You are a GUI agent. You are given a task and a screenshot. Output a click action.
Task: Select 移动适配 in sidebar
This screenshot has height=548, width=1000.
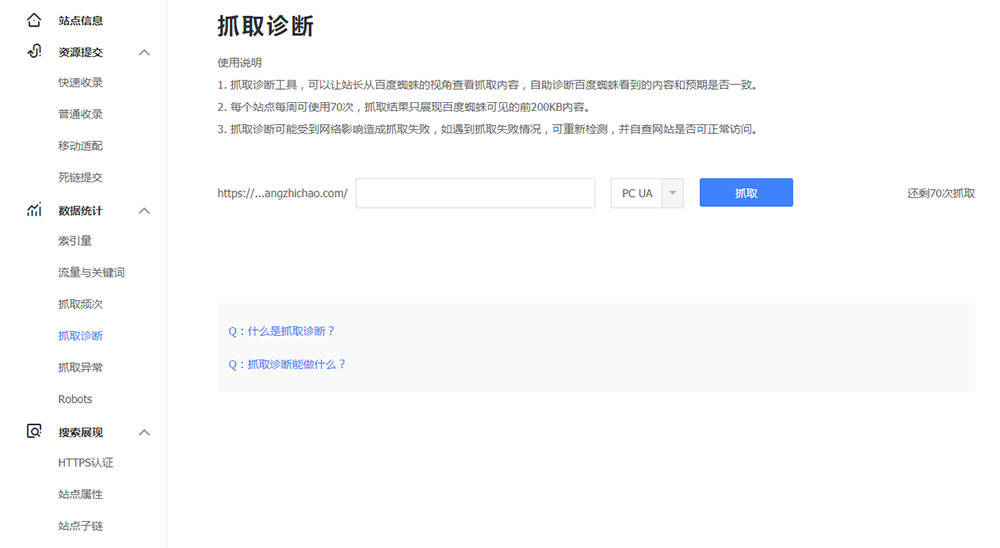click(x=80, y=145)
